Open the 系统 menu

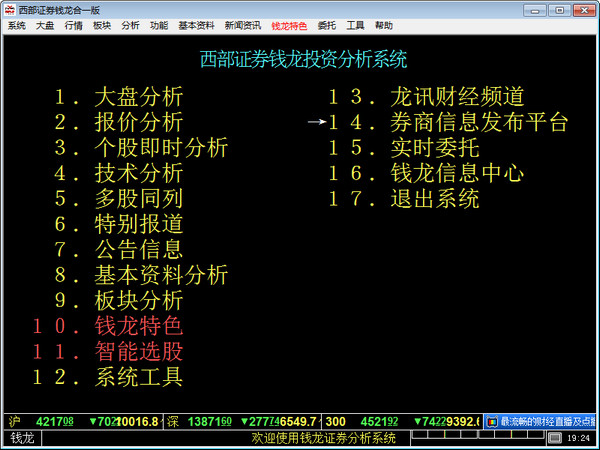coord(17,26)
